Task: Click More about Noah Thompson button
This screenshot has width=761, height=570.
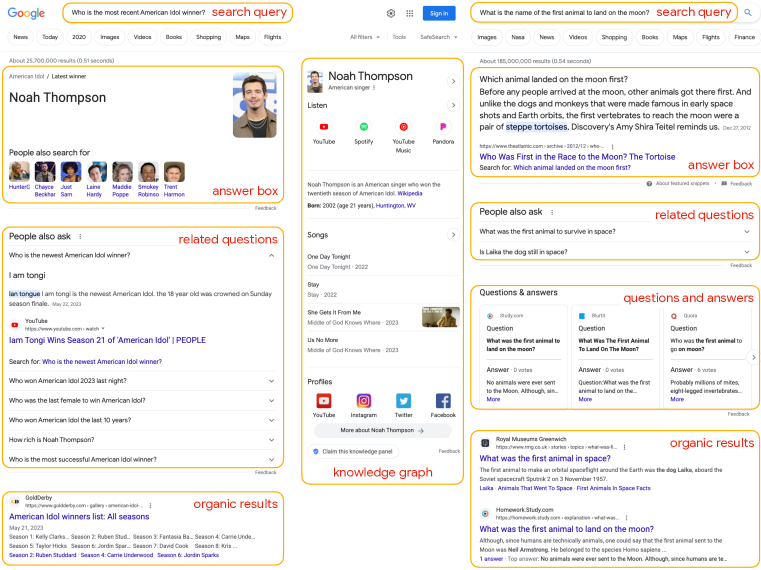Action: pyautogui.click(x=382, y=431)
